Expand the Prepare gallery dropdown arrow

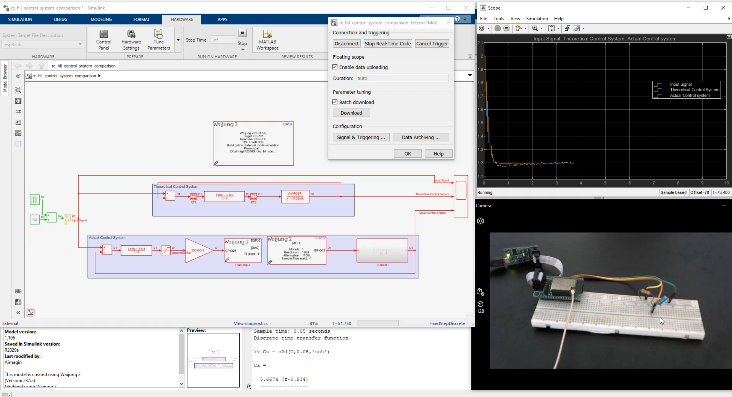pyautogui.click(x=178, y=40)
